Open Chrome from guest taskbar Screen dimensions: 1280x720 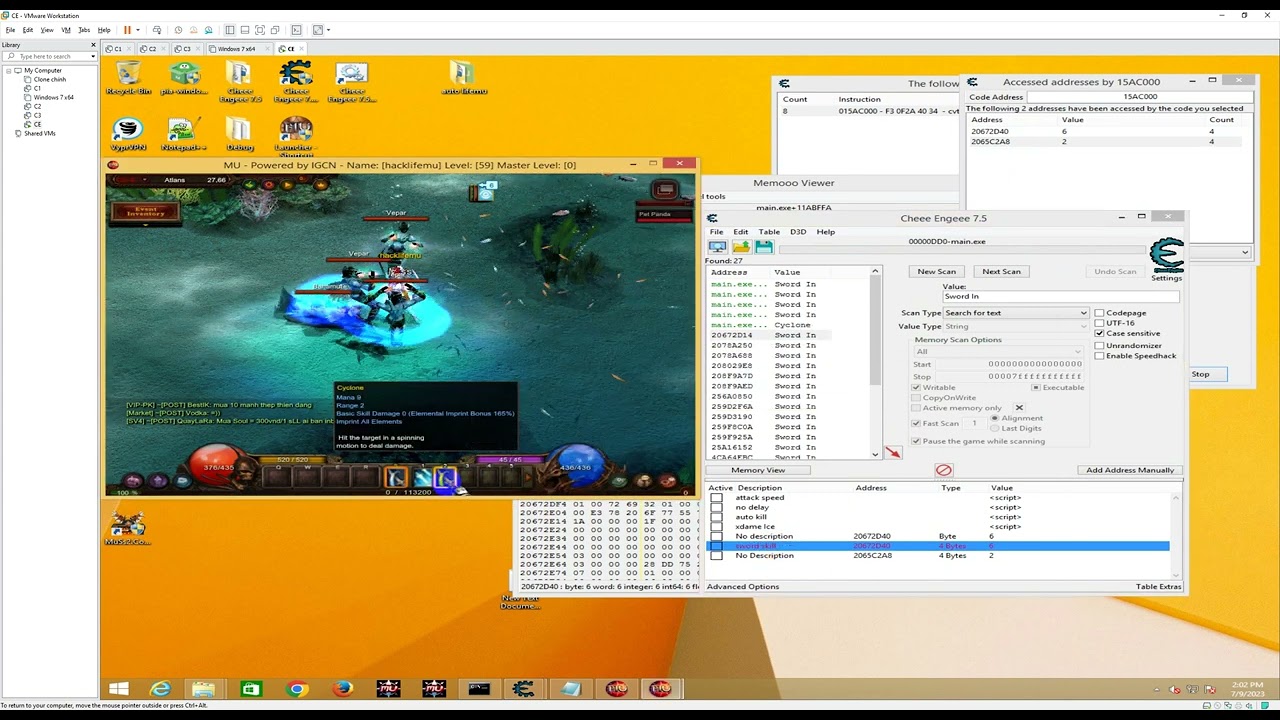[x=296, y=689]
